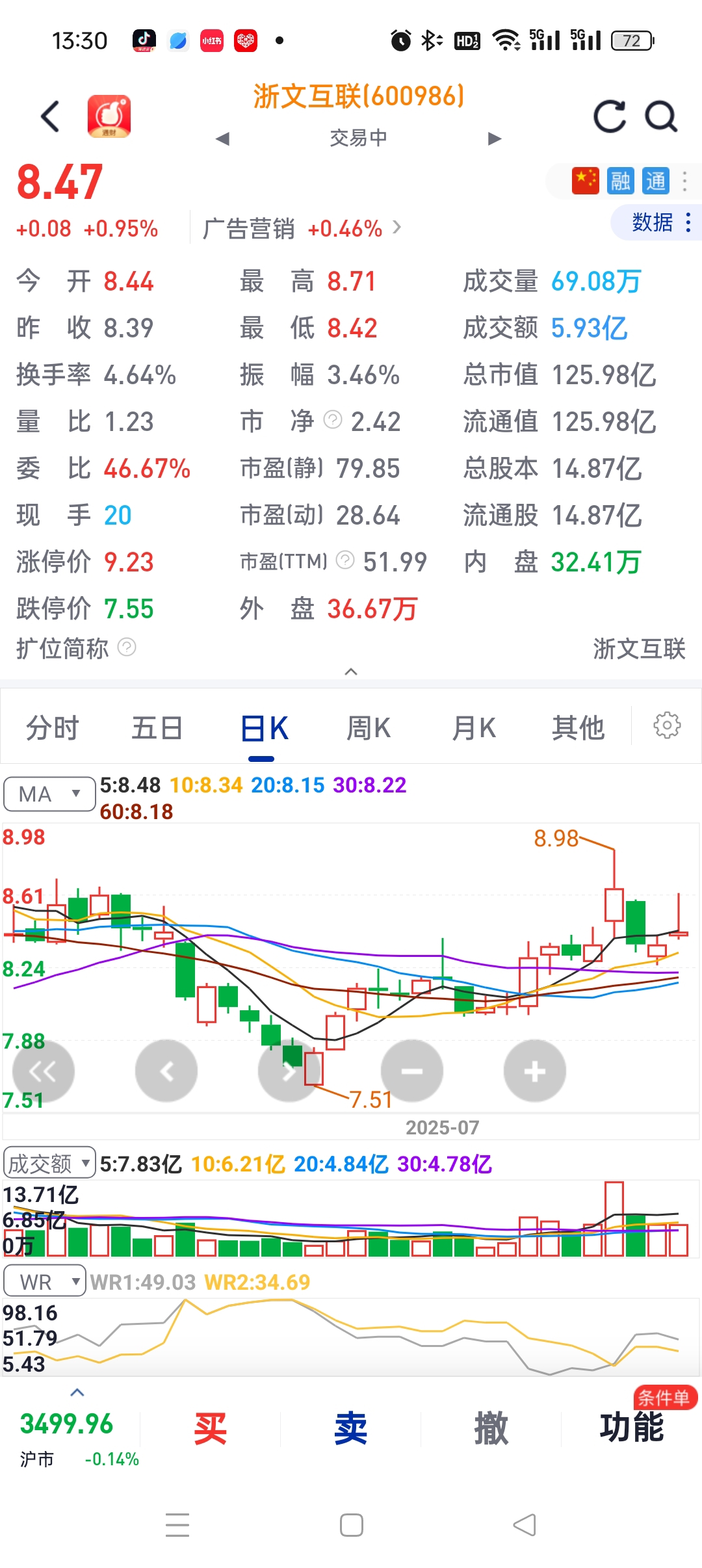The width and height of the screenshot is (702, 1568).
Task: Switch to 五日 chart tab
Action: pos(157,728)
